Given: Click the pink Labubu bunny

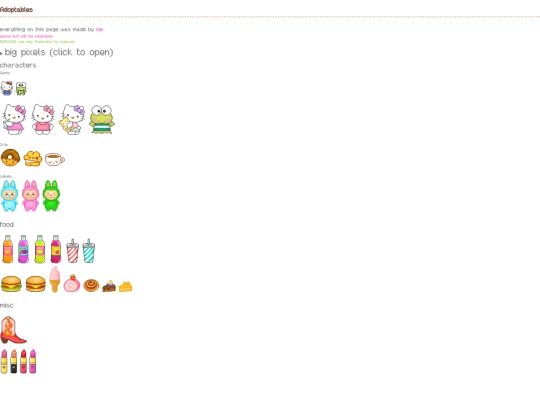Looking at the screenshot, I should 30,196.
